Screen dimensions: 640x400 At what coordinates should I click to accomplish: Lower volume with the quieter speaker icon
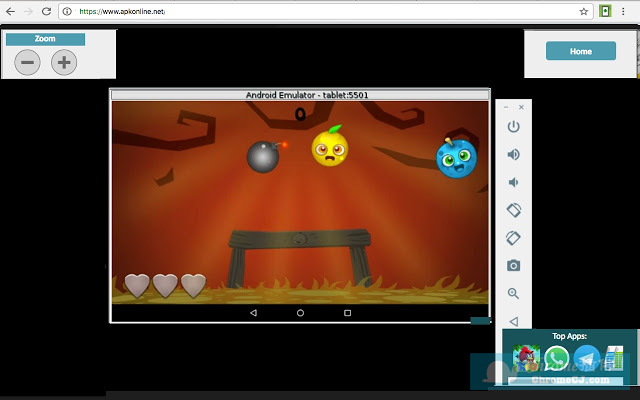(513, 182)
